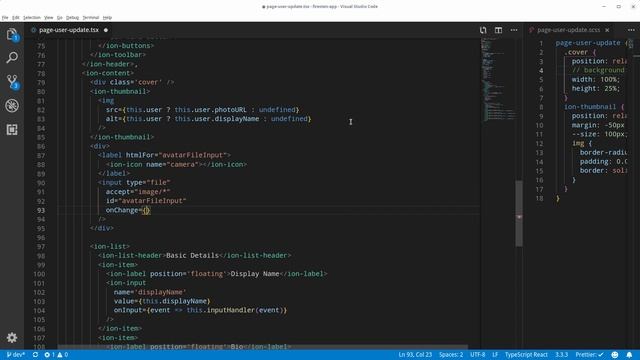Open the Source Control view icon
The image size is (640, 360).
(12, 82)
